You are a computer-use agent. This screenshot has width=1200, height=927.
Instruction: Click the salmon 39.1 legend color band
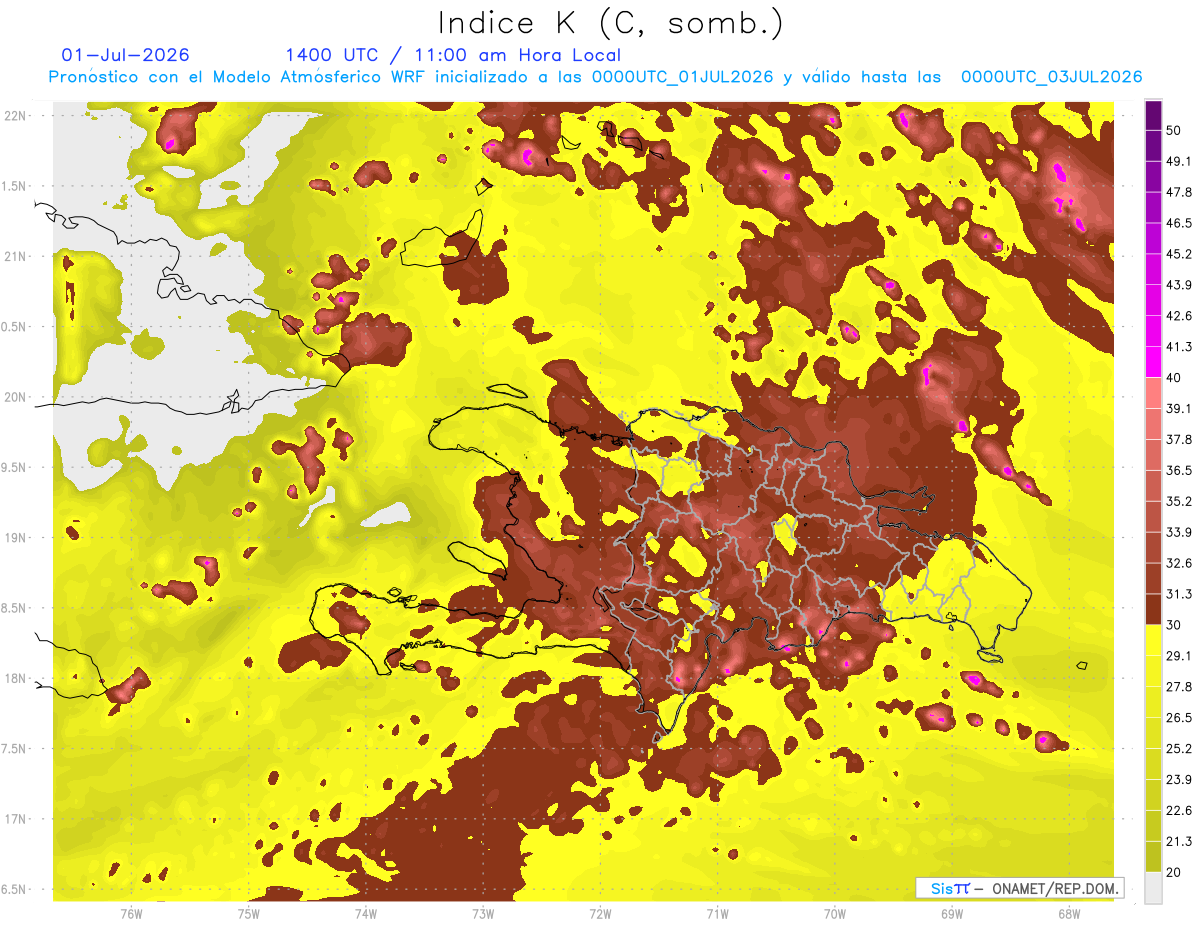point(1153,393)
